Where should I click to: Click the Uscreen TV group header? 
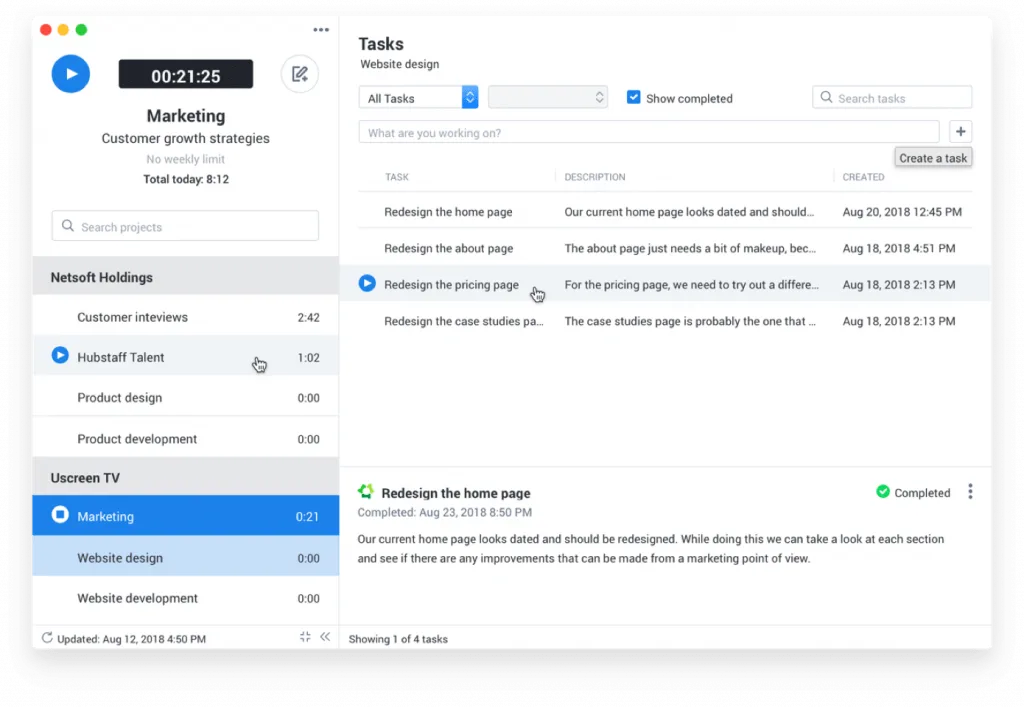coord(185,477)
